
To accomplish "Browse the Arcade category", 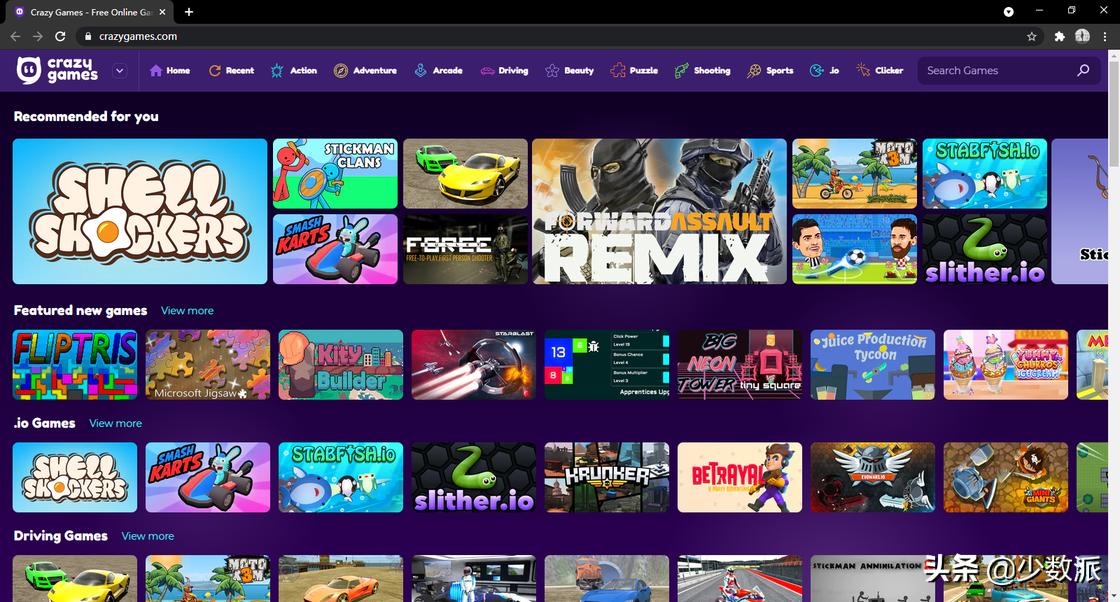I will (438, 71).
